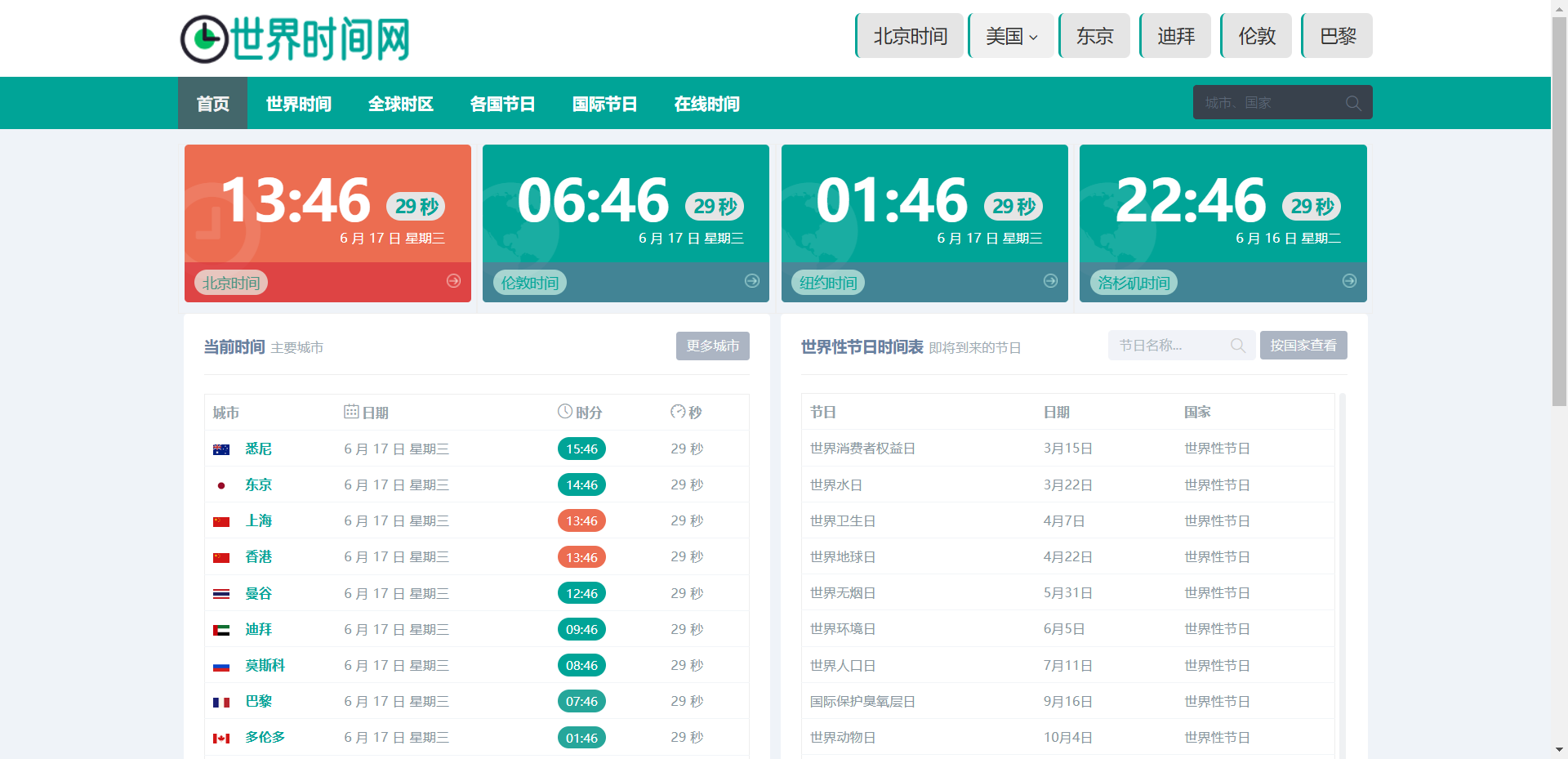Click the 伦敦 button in the top bar
Image resolution: width=1568 pixels, height=759 pixels.
(1256, 36)
